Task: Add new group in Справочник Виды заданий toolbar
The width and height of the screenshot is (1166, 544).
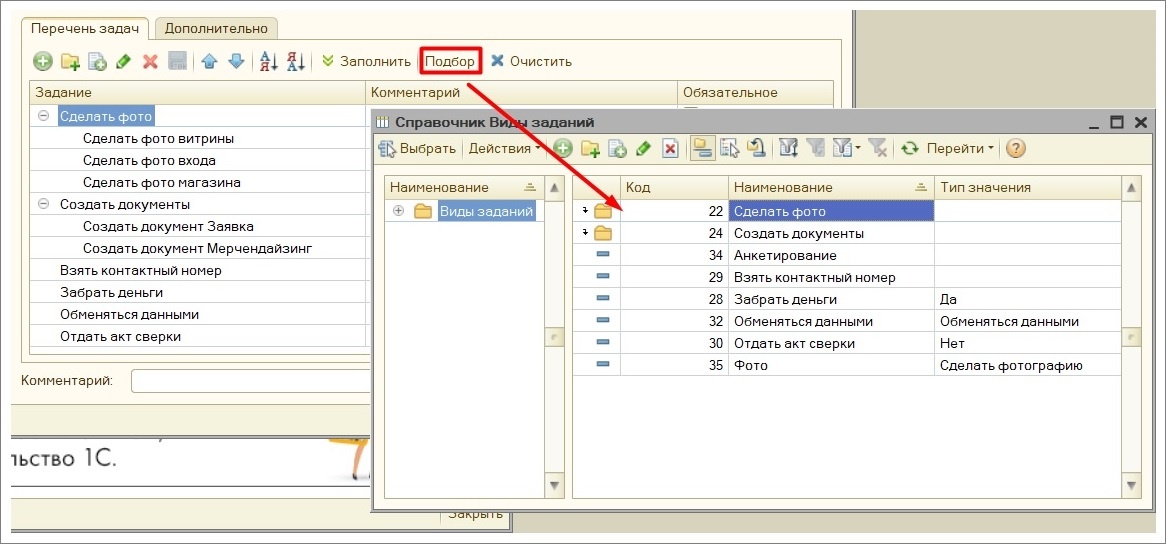Action: 590,149
